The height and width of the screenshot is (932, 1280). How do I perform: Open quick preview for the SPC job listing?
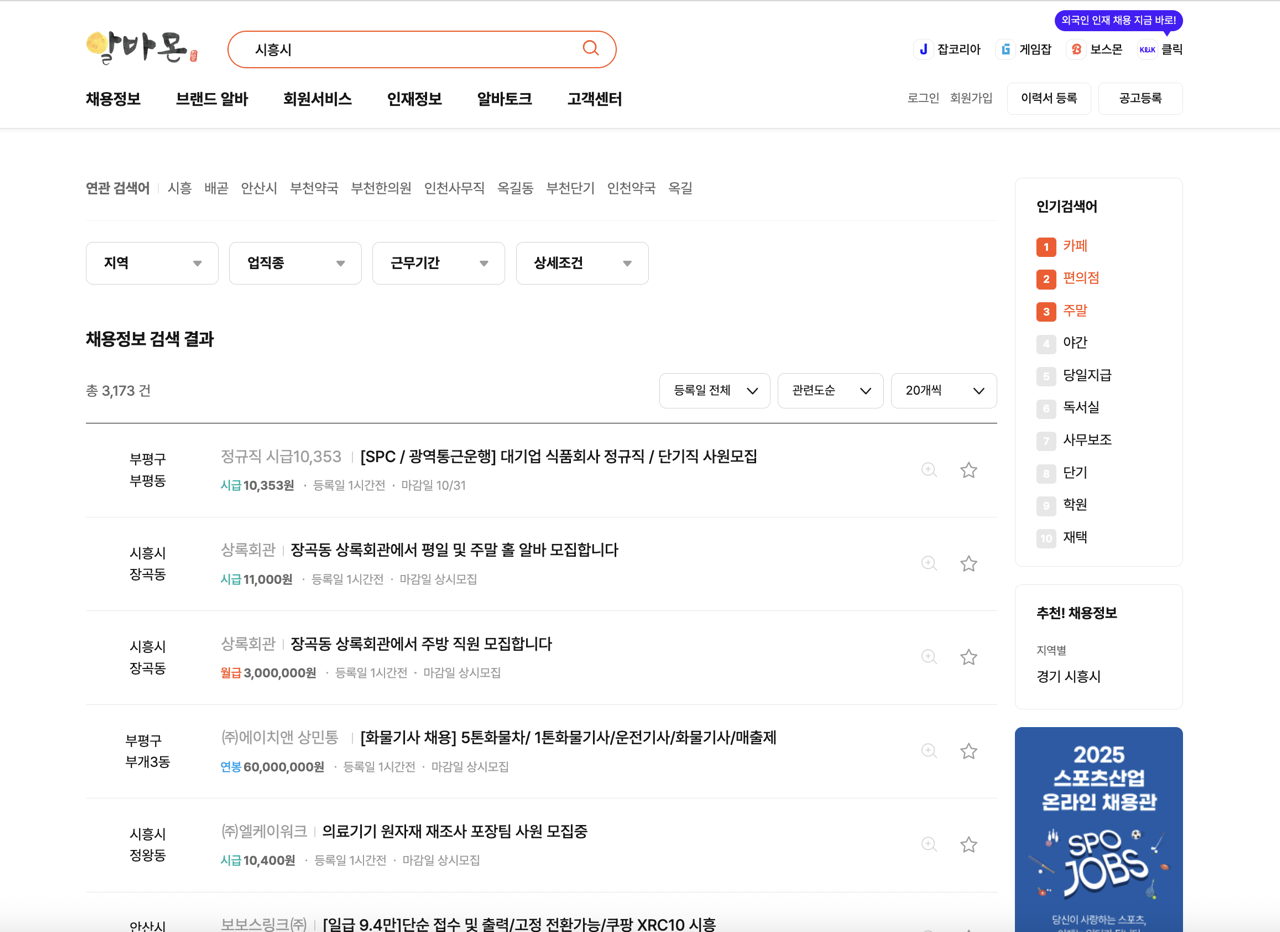pyautogui.click(x=929, y=469)
